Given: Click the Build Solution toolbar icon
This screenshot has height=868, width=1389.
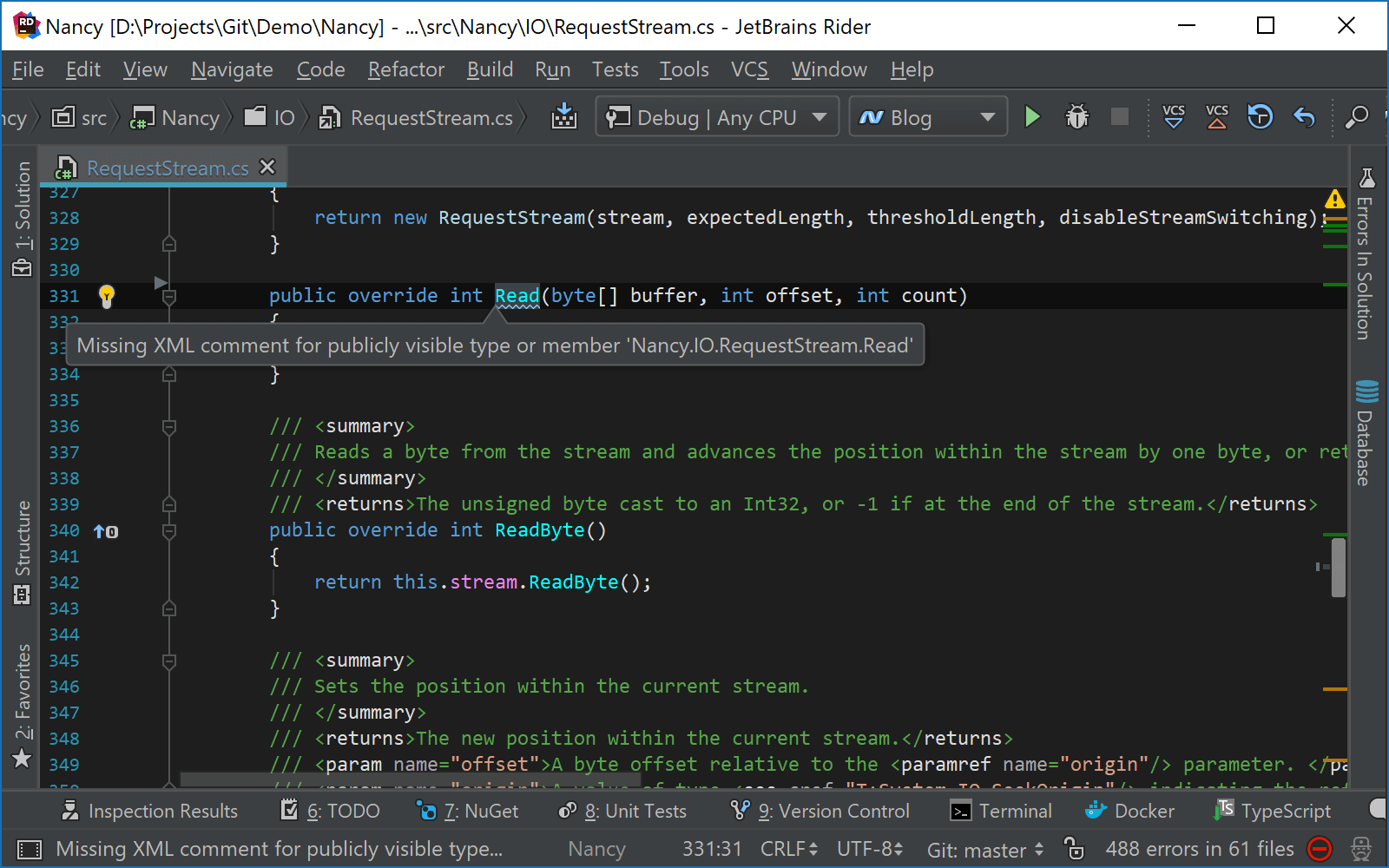Looking at the screenshot, I should pos(564,116).
